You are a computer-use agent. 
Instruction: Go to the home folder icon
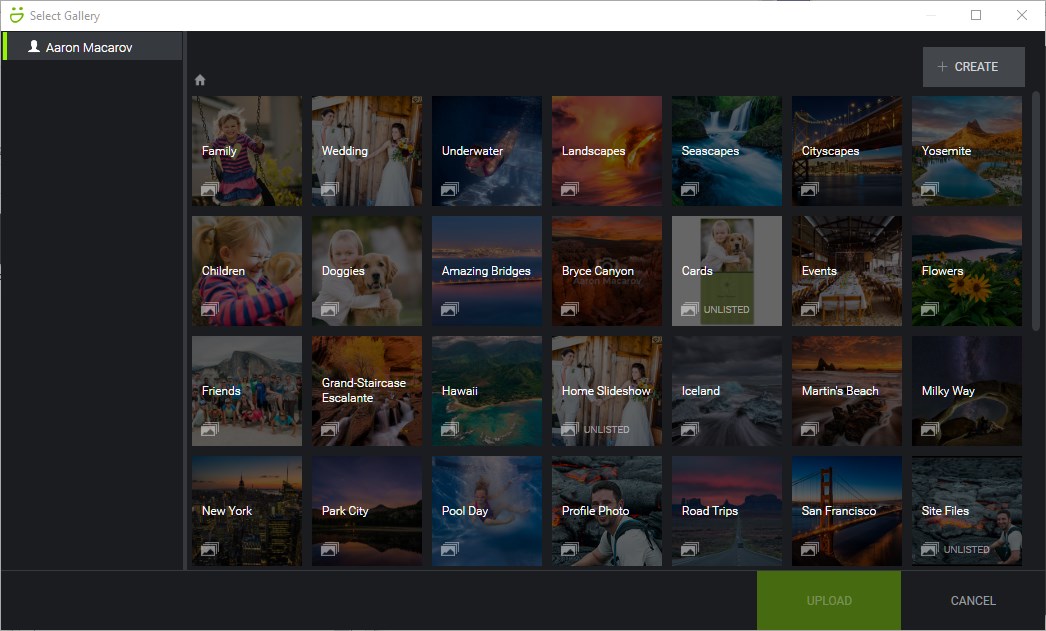[199, 80]
